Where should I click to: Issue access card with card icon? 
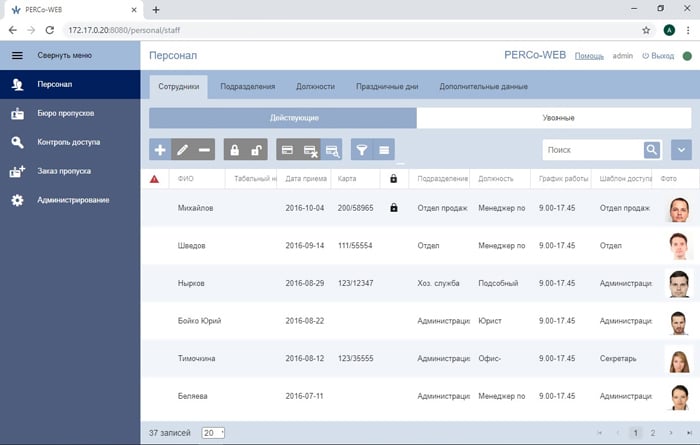[x=288, y=150]
